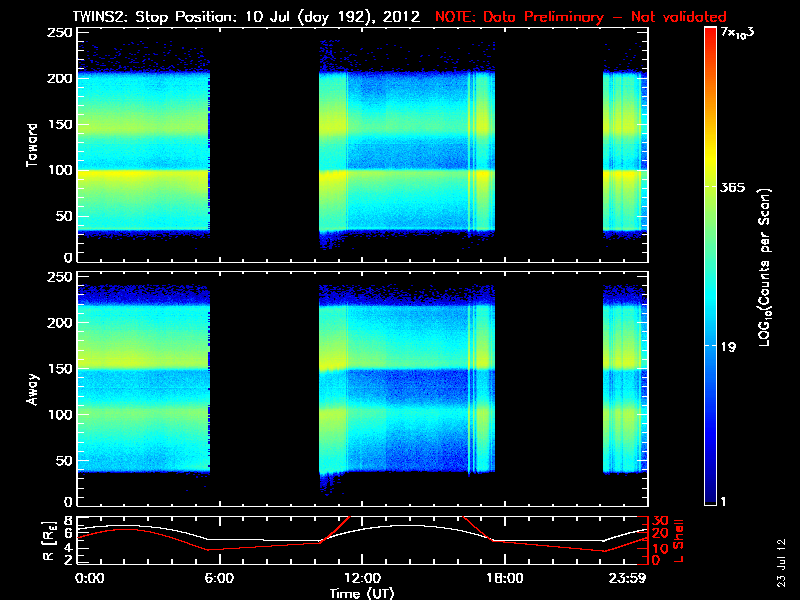Click the 23:59 time axis label

(627, 578)
